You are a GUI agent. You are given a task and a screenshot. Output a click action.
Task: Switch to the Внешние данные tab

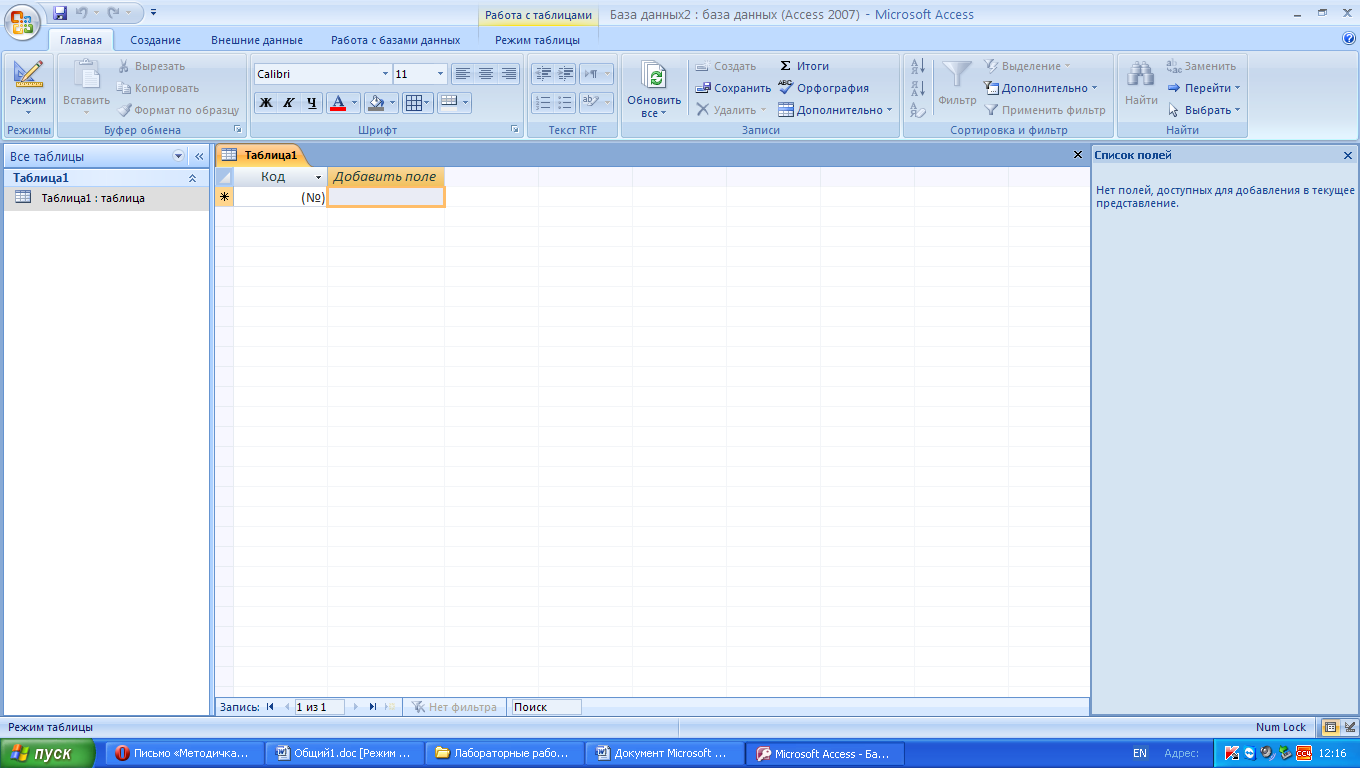257,40
